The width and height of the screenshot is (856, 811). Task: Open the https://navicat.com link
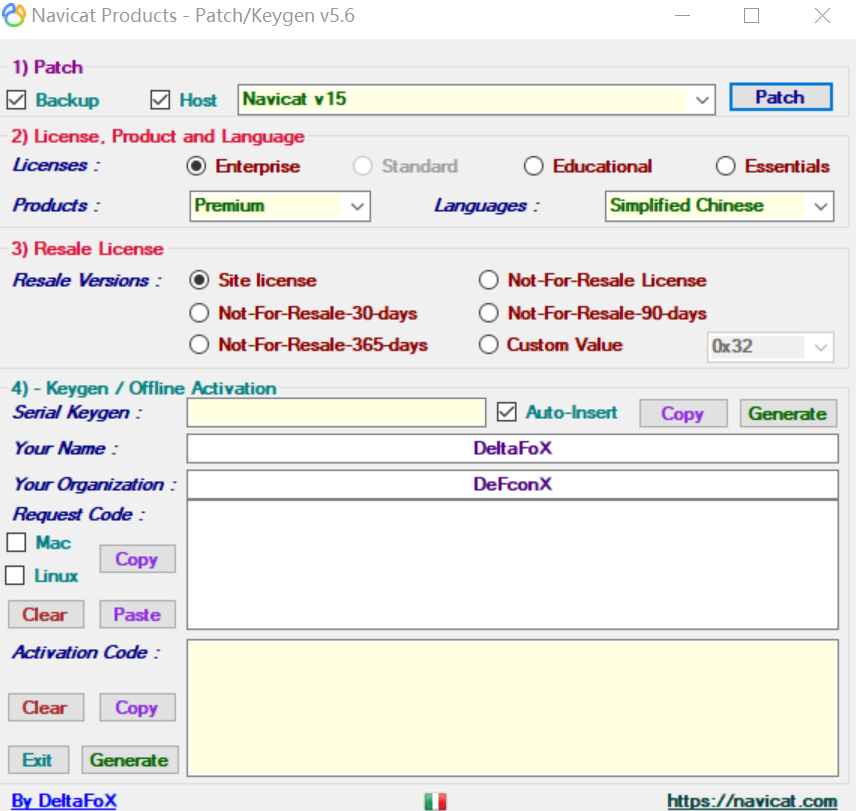click(752, 801)
